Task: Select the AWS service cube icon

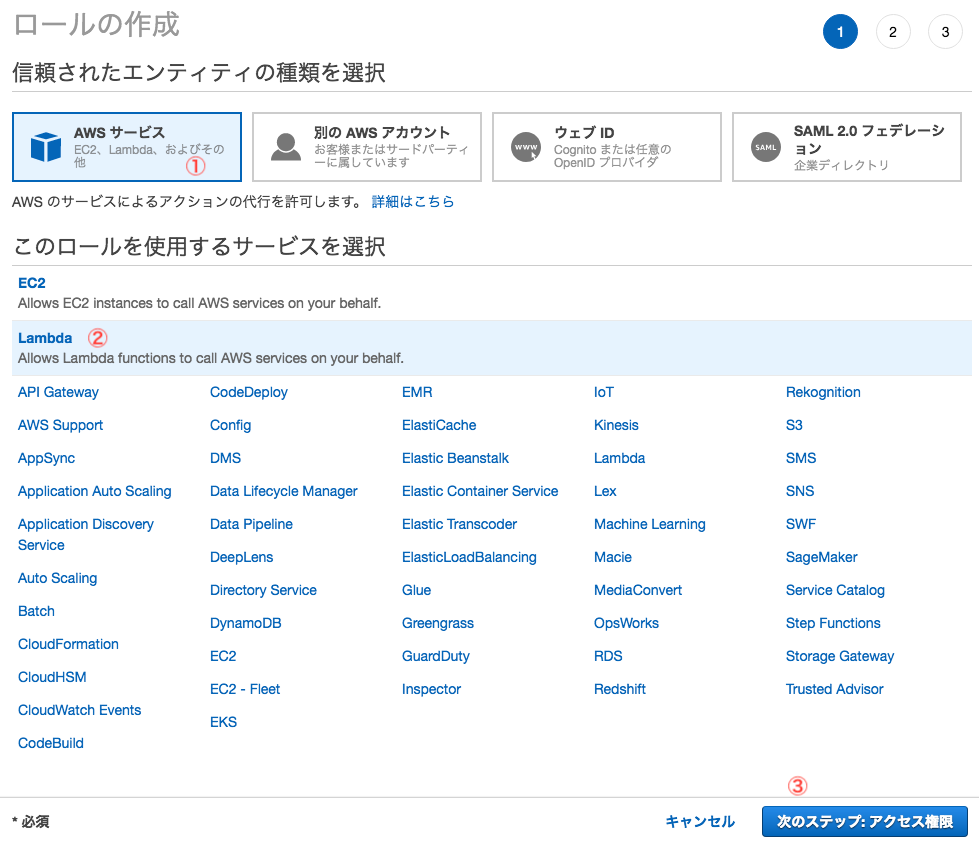Action: tap(46, 147)
